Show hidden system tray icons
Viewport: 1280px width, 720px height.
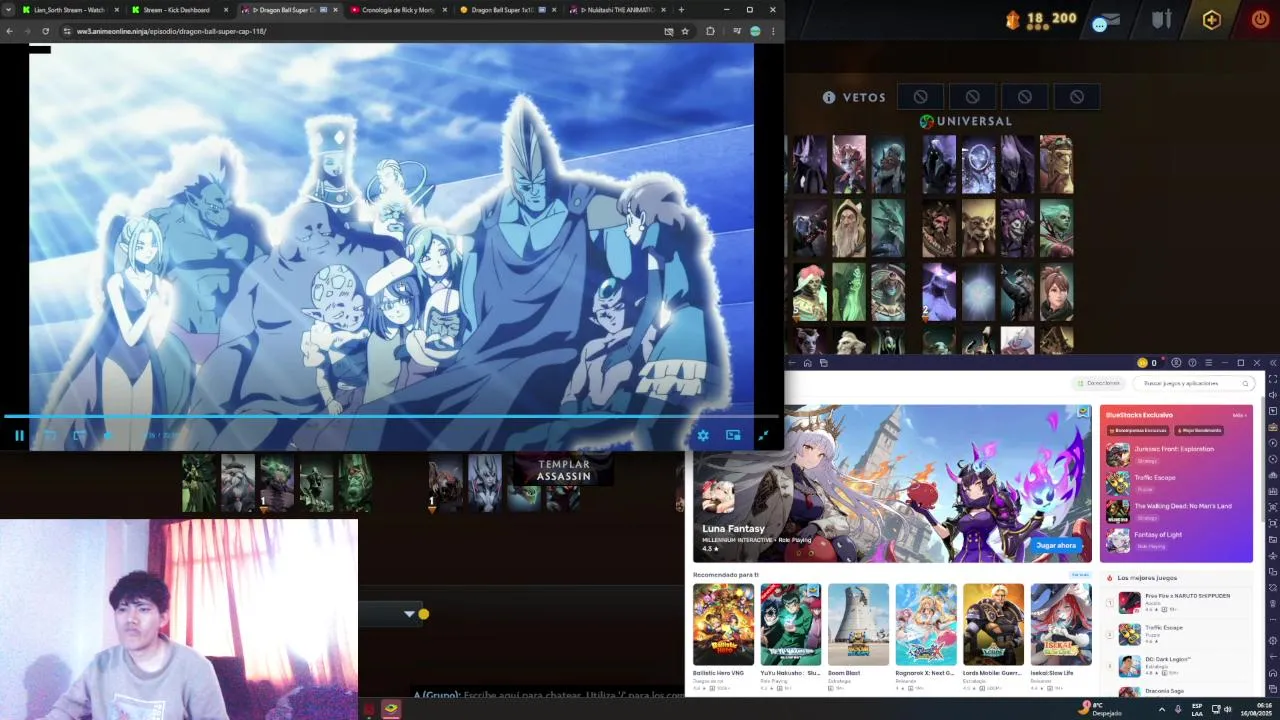(x=1161, y=709)
